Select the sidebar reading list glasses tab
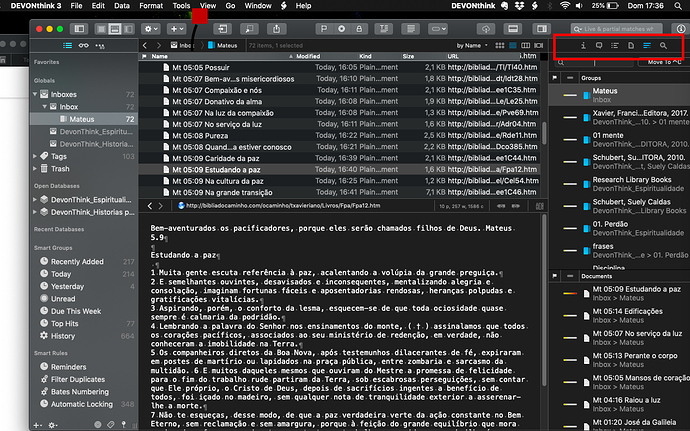 [x=83, y=45]
